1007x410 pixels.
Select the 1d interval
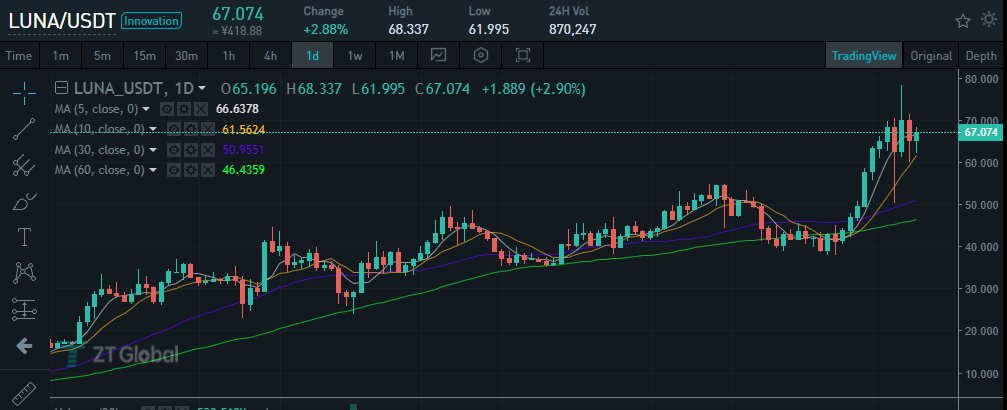(313, 56)
